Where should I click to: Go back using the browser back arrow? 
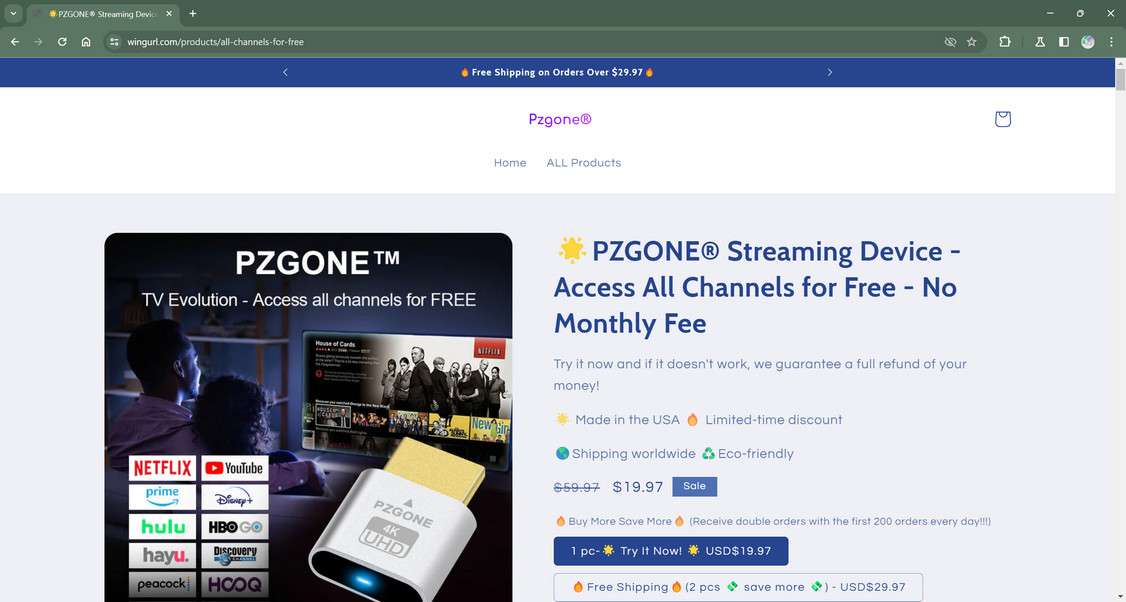pyautogui.click(x=15, y=42)
